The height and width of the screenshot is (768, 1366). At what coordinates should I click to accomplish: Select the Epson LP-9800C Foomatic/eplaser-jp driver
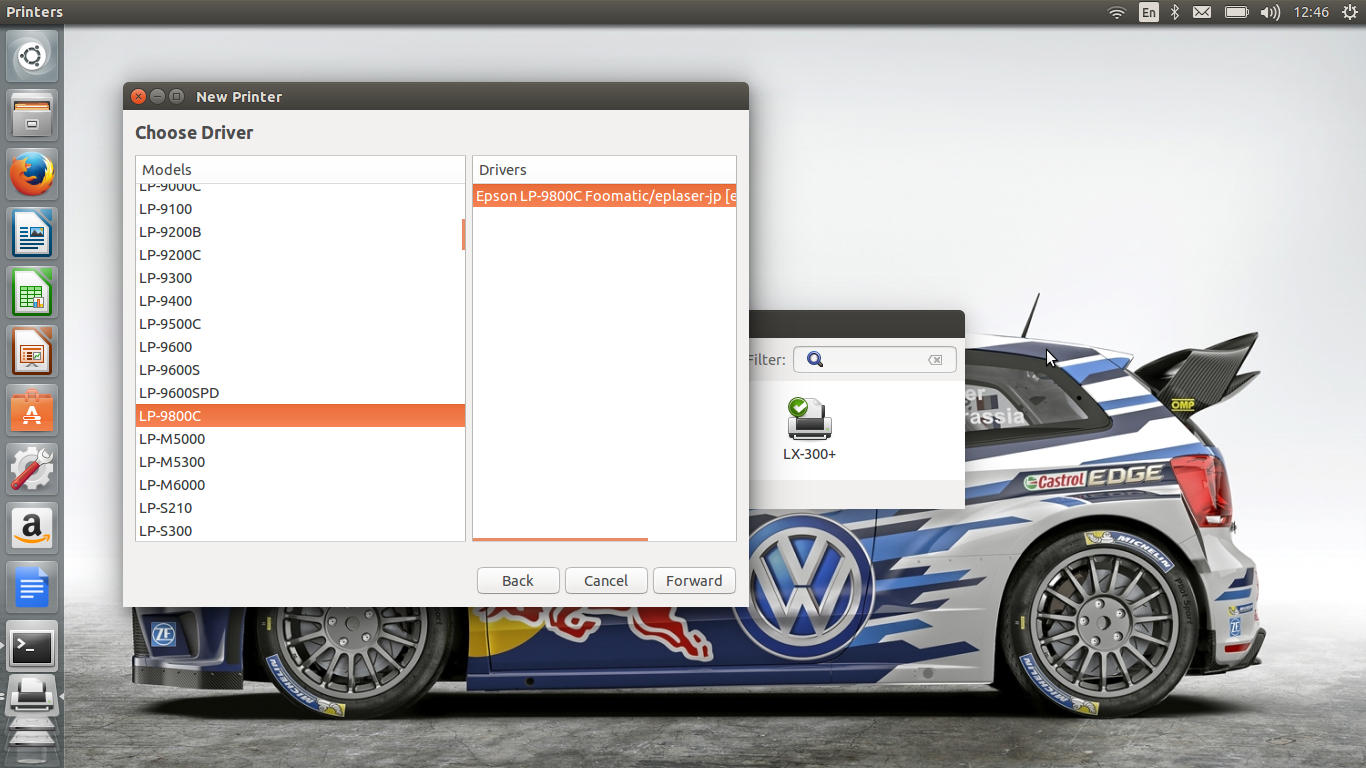click(x=604, y=196)
